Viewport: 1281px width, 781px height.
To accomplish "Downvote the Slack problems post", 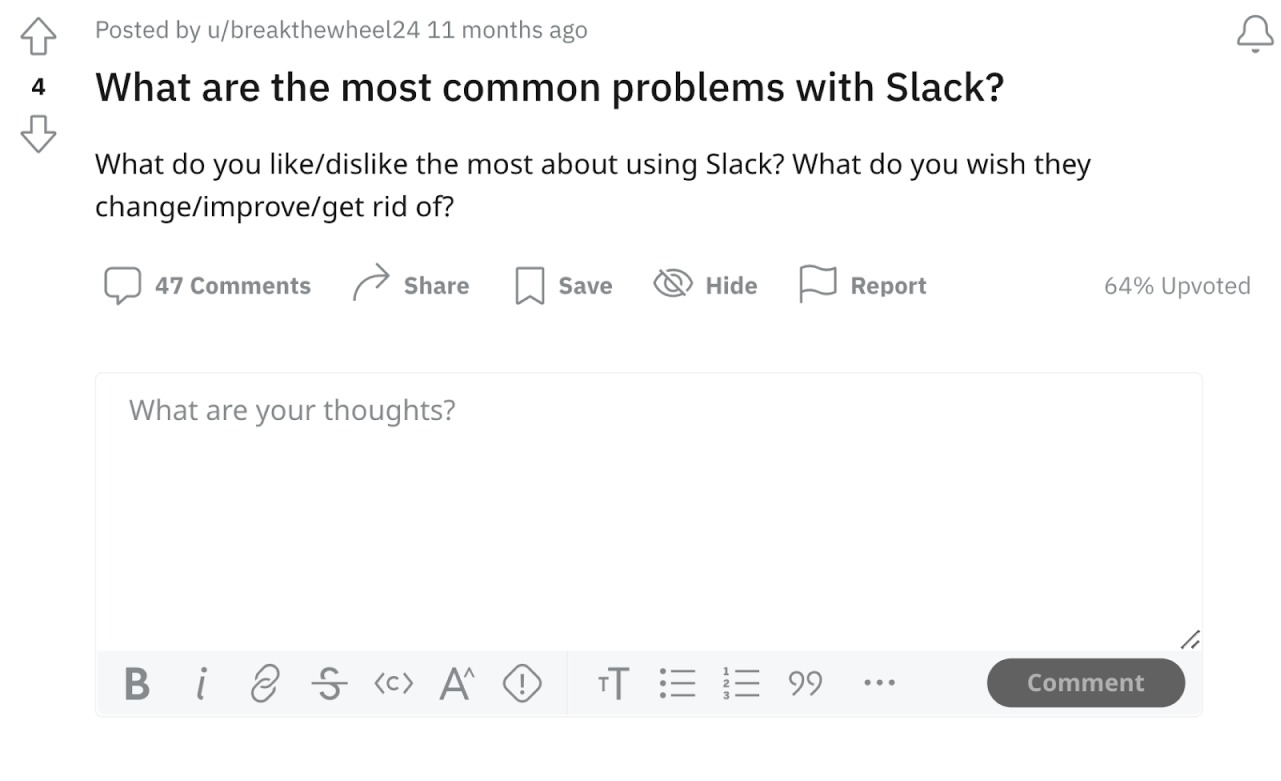I will (38, 133).
